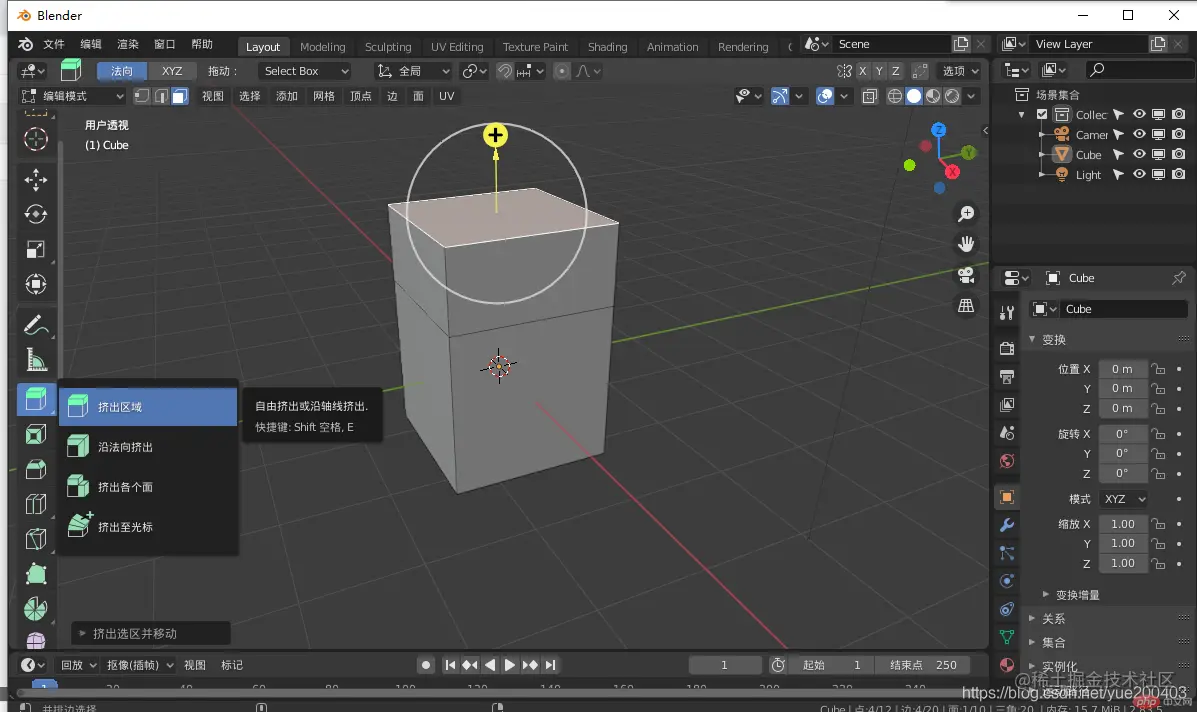Select the Poly Build tool
The height and width of the screenshot is (712, 1197).
coord(36,573)
